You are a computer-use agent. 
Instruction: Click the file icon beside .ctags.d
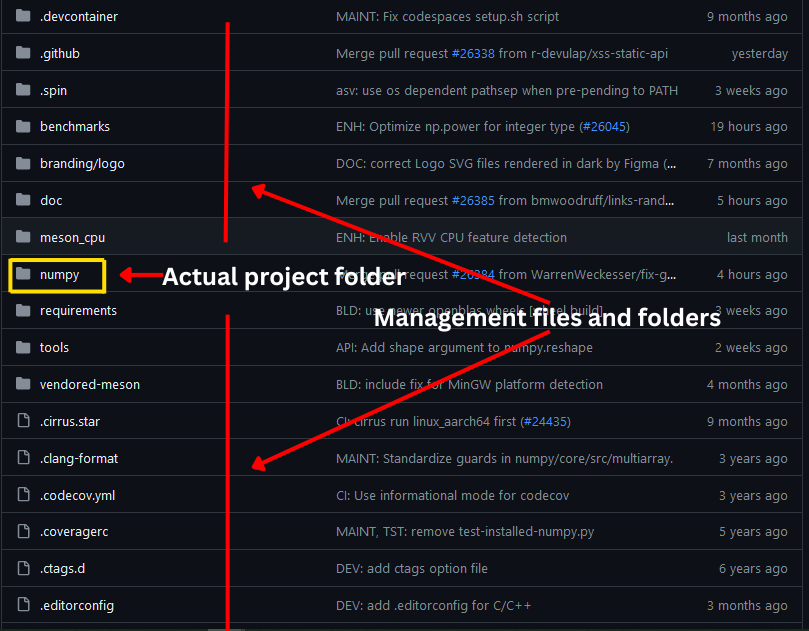click(x=24, y=568)
